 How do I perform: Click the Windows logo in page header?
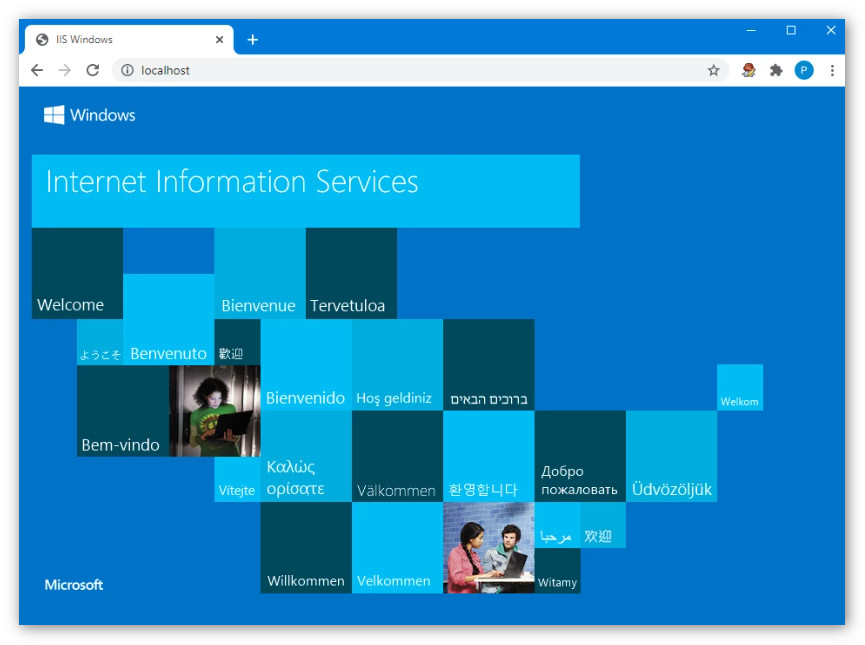[x=89, y=115]
